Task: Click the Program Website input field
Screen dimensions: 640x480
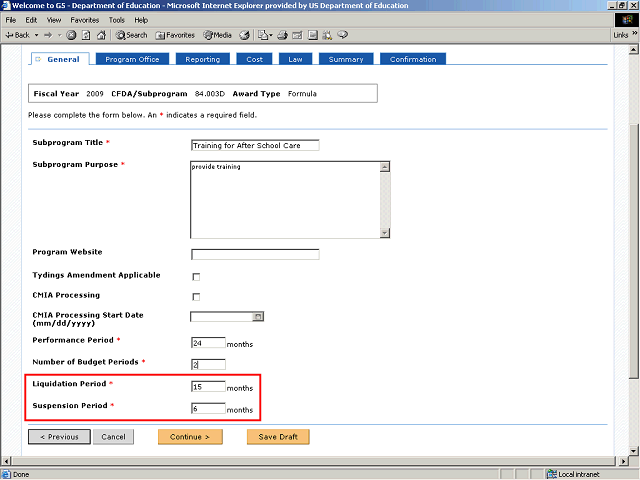Action: (255, 254)
